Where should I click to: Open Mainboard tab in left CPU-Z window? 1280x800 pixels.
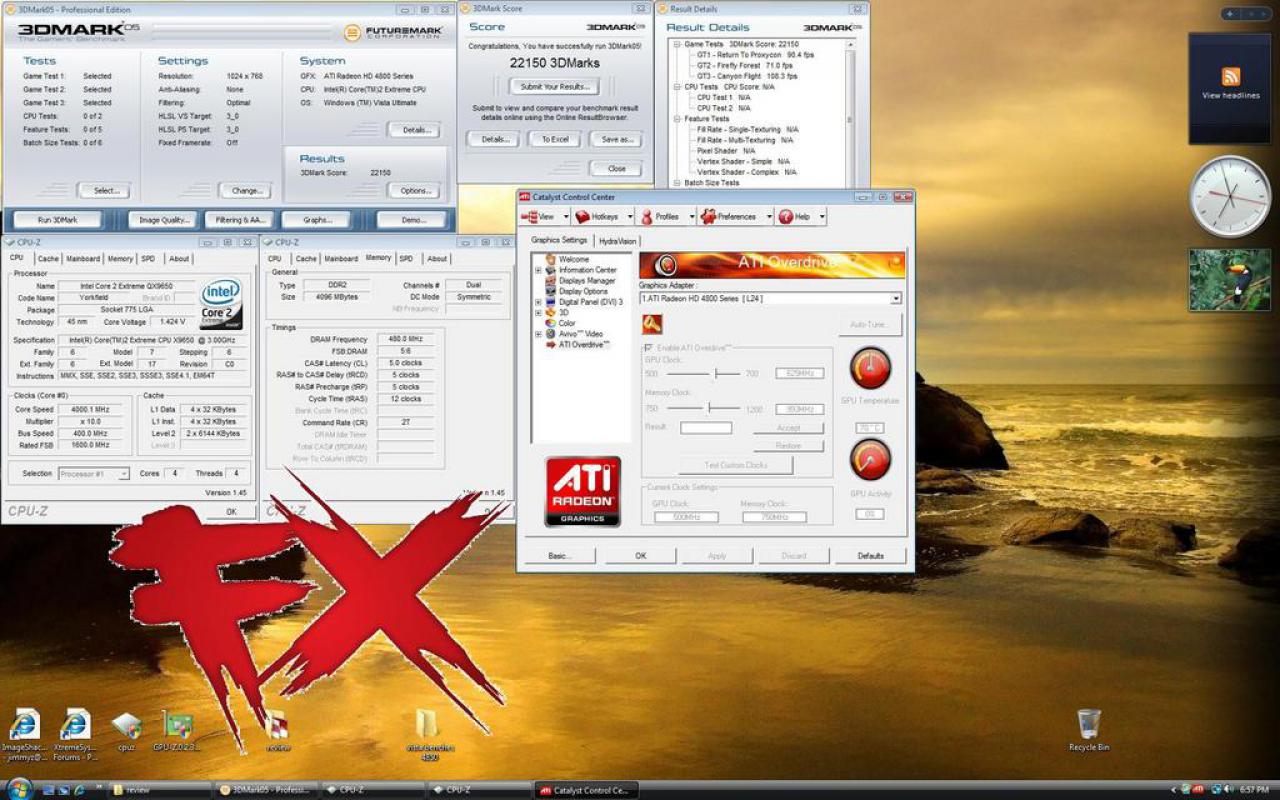pos(83,259)
